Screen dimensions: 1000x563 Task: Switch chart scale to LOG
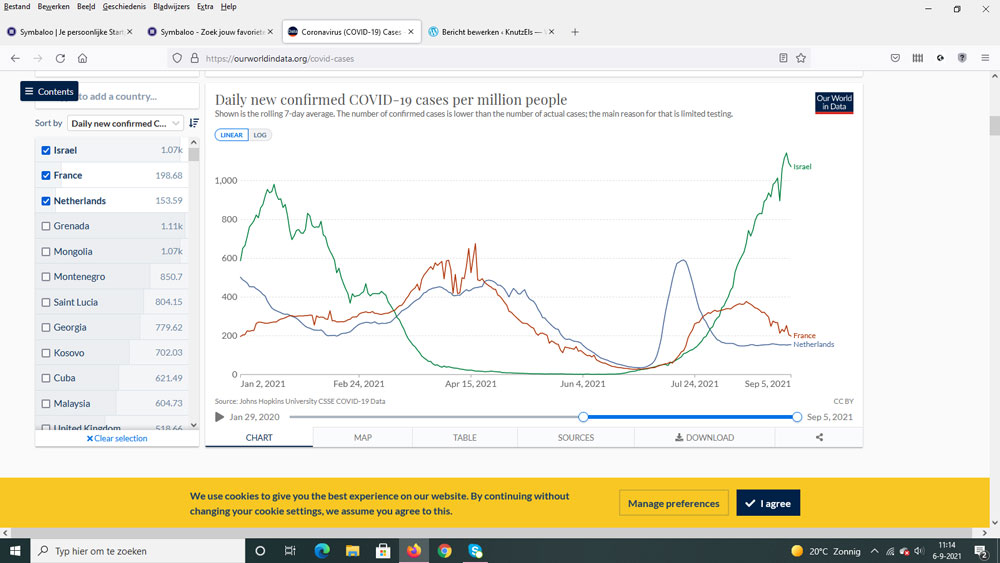(x=260, y=135)
